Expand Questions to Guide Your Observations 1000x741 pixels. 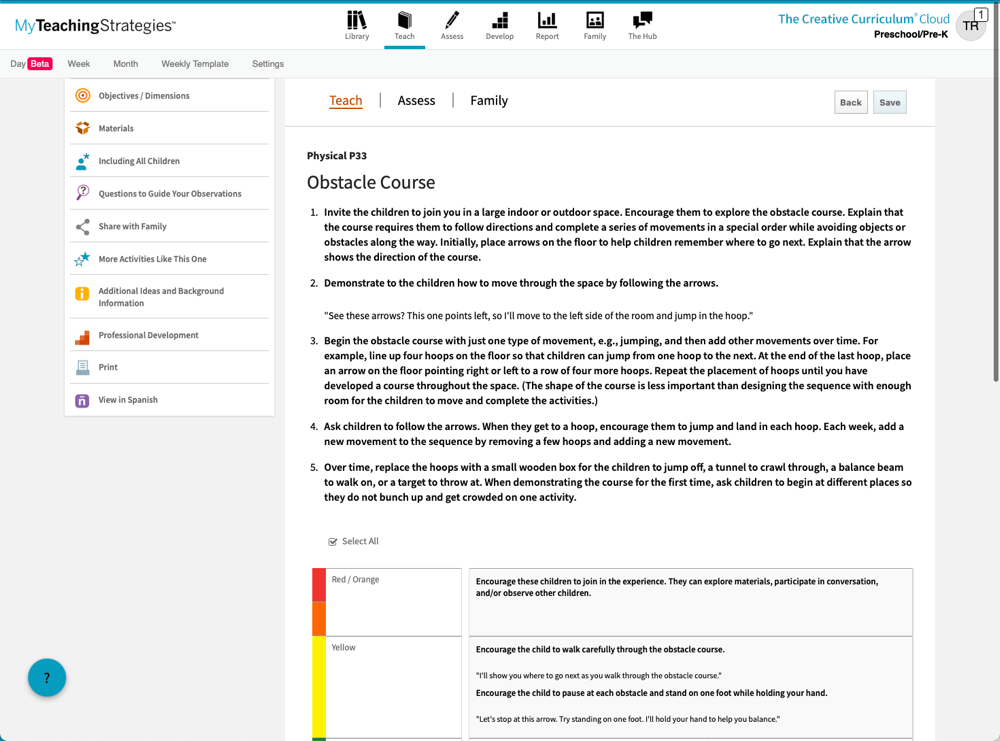click(x=169, y=194)
